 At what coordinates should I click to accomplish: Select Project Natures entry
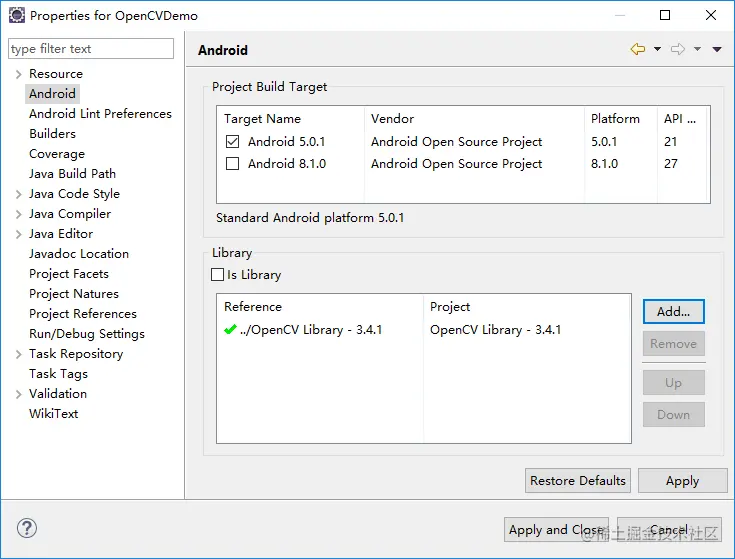pyautogui.click(x=74, y=294)
